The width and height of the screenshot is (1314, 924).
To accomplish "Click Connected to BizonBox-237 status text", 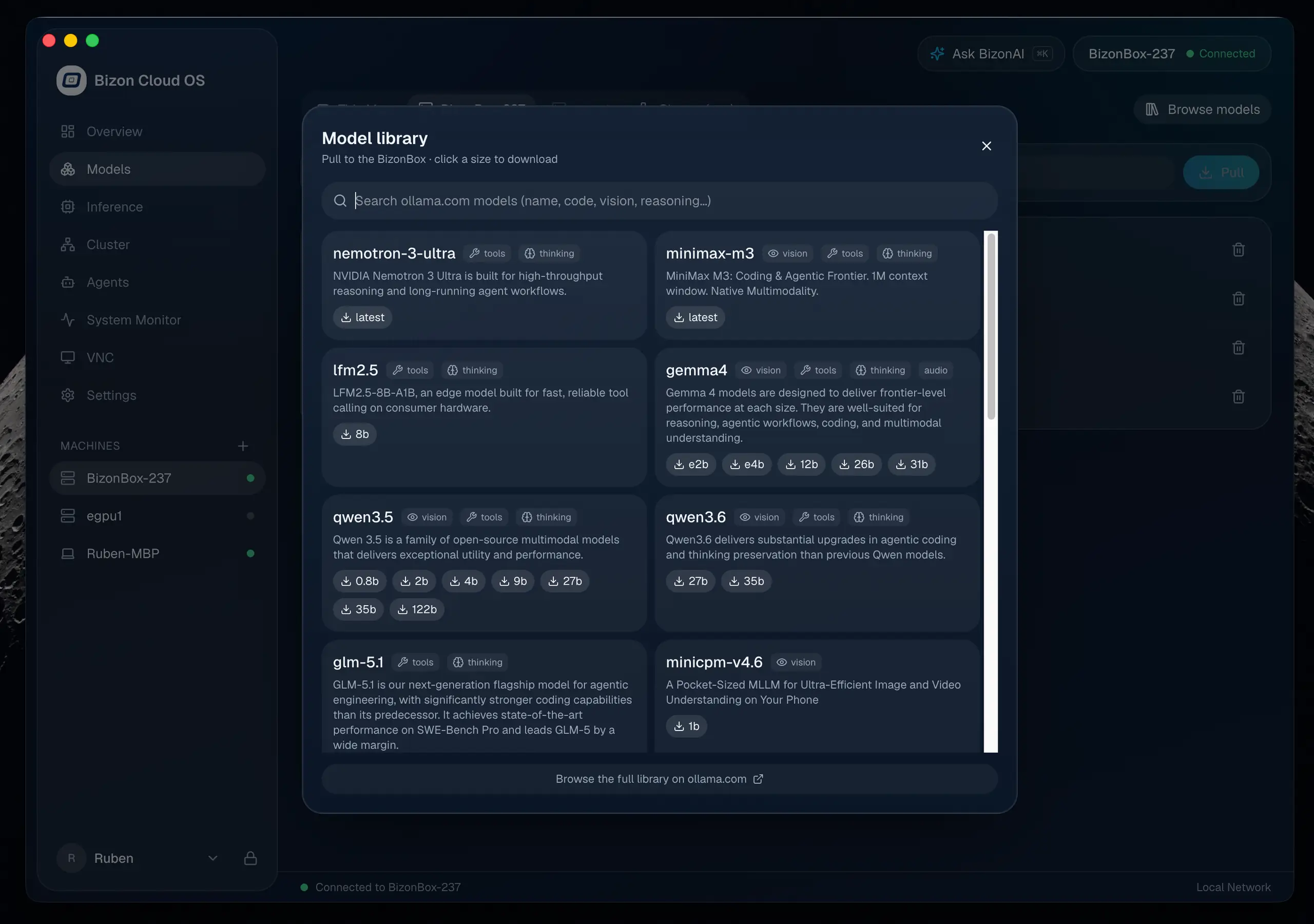I will (388, 888).
